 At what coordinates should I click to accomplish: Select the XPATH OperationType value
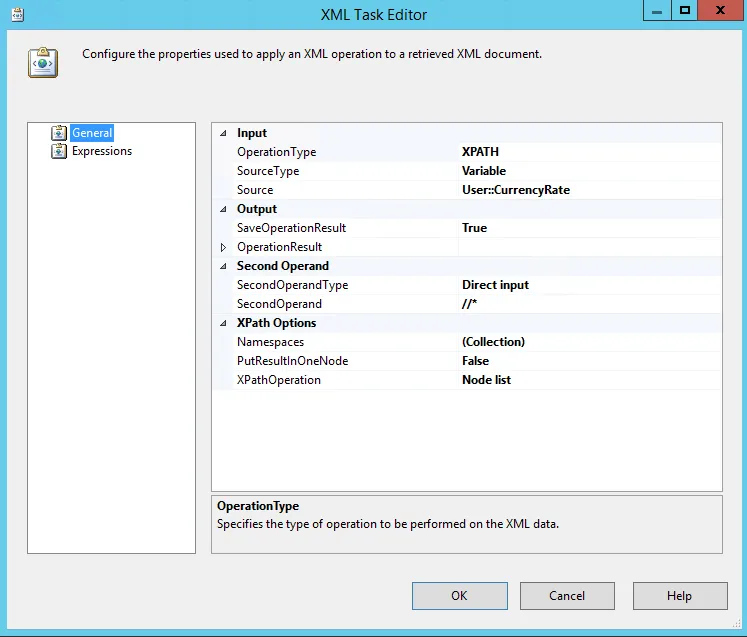pyautogui.click(x=590, y=152)
